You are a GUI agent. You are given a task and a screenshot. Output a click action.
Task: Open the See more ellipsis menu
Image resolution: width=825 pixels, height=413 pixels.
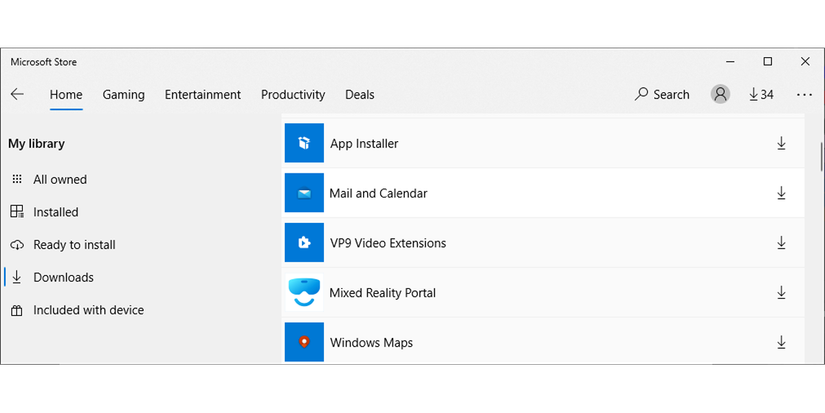point(804,95)
